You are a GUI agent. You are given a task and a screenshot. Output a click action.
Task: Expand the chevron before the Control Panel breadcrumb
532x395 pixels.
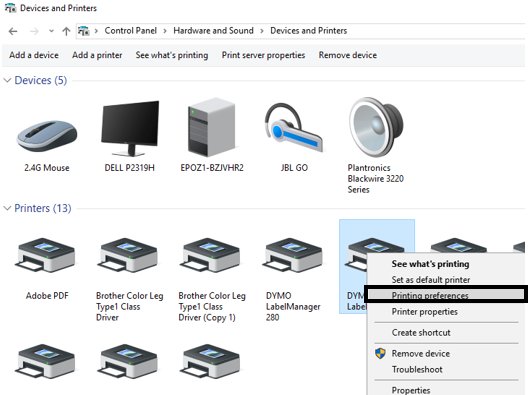pos(96,31)
